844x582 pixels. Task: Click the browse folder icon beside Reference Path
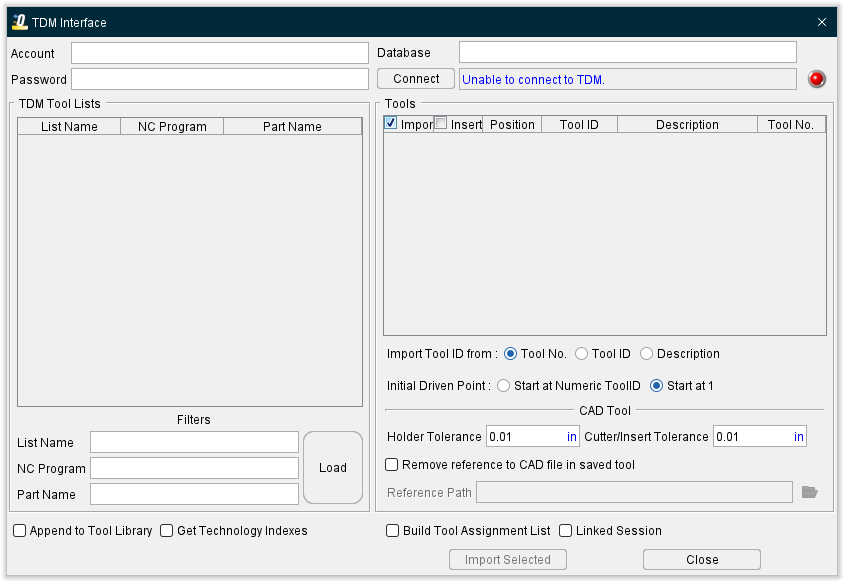(809, 492)
